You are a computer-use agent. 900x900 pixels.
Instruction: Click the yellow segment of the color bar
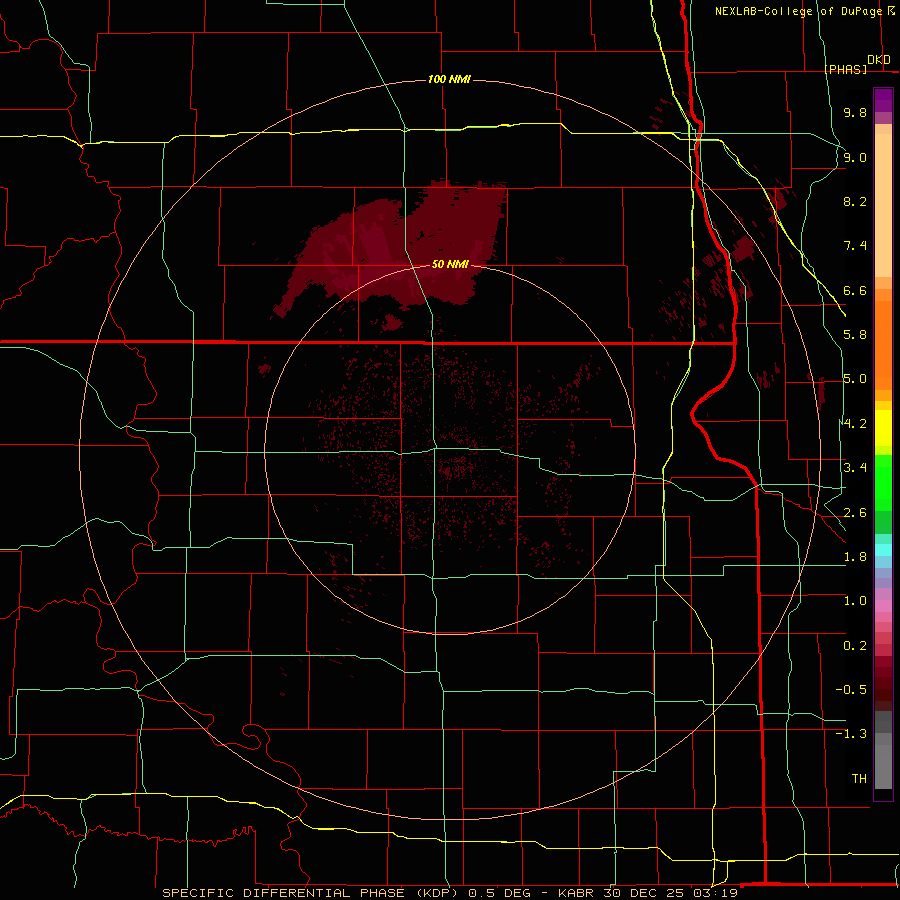(x=883, y=428)
